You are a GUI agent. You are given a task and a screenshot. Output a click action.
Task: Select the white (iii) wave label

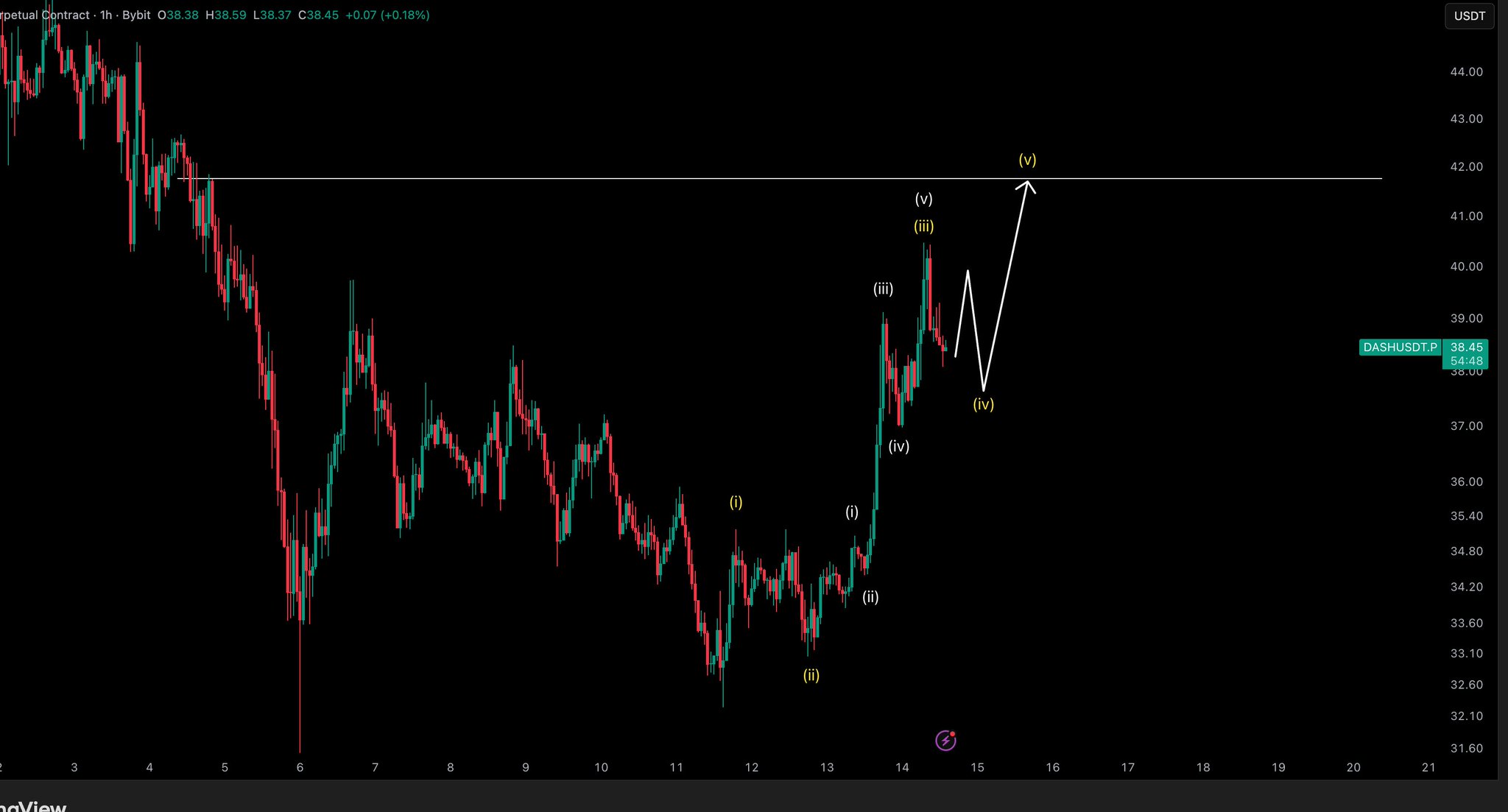tap(883, 289)
